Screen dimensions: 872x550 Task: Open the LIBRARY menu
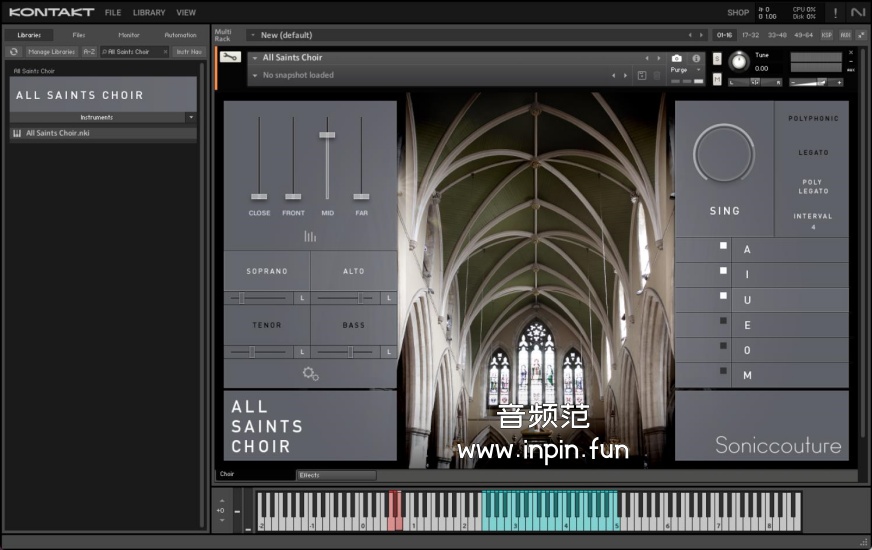click(x=149, y=13)
